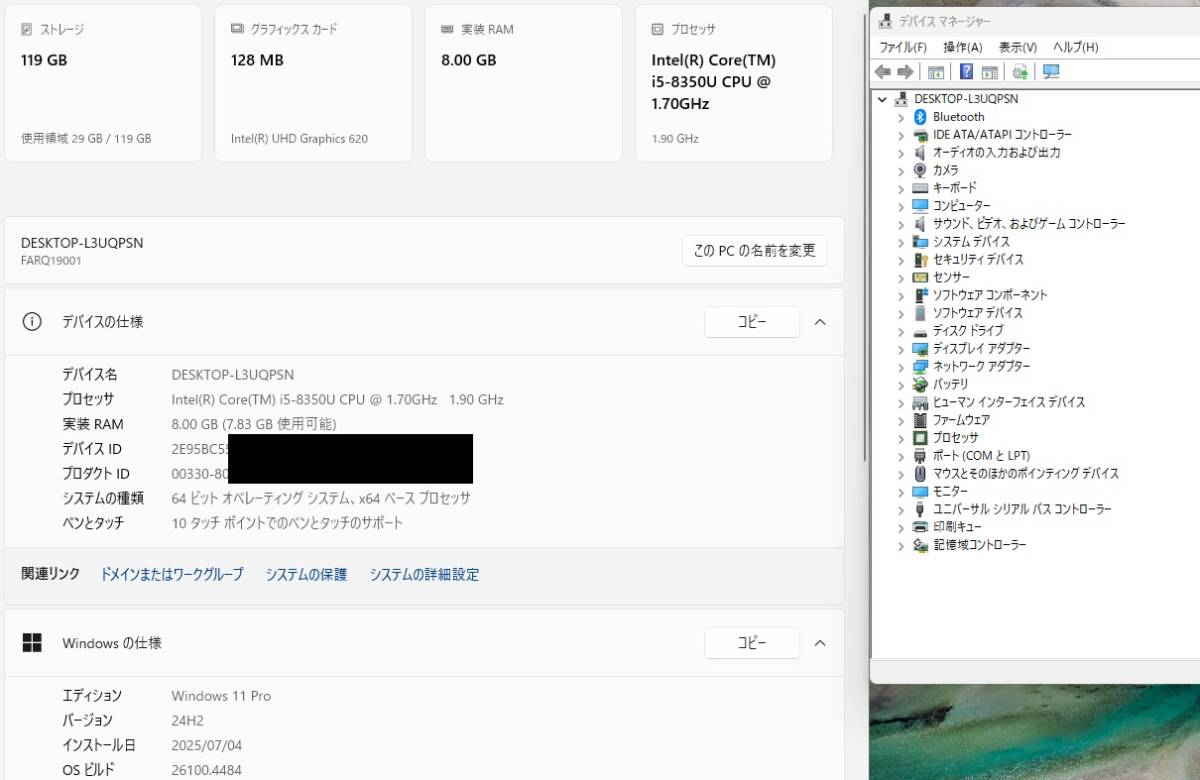Select IDE ATA/ATAPI コントローラー row
Viewport: 1200px width, 780px height.
tap(1002, 135)
